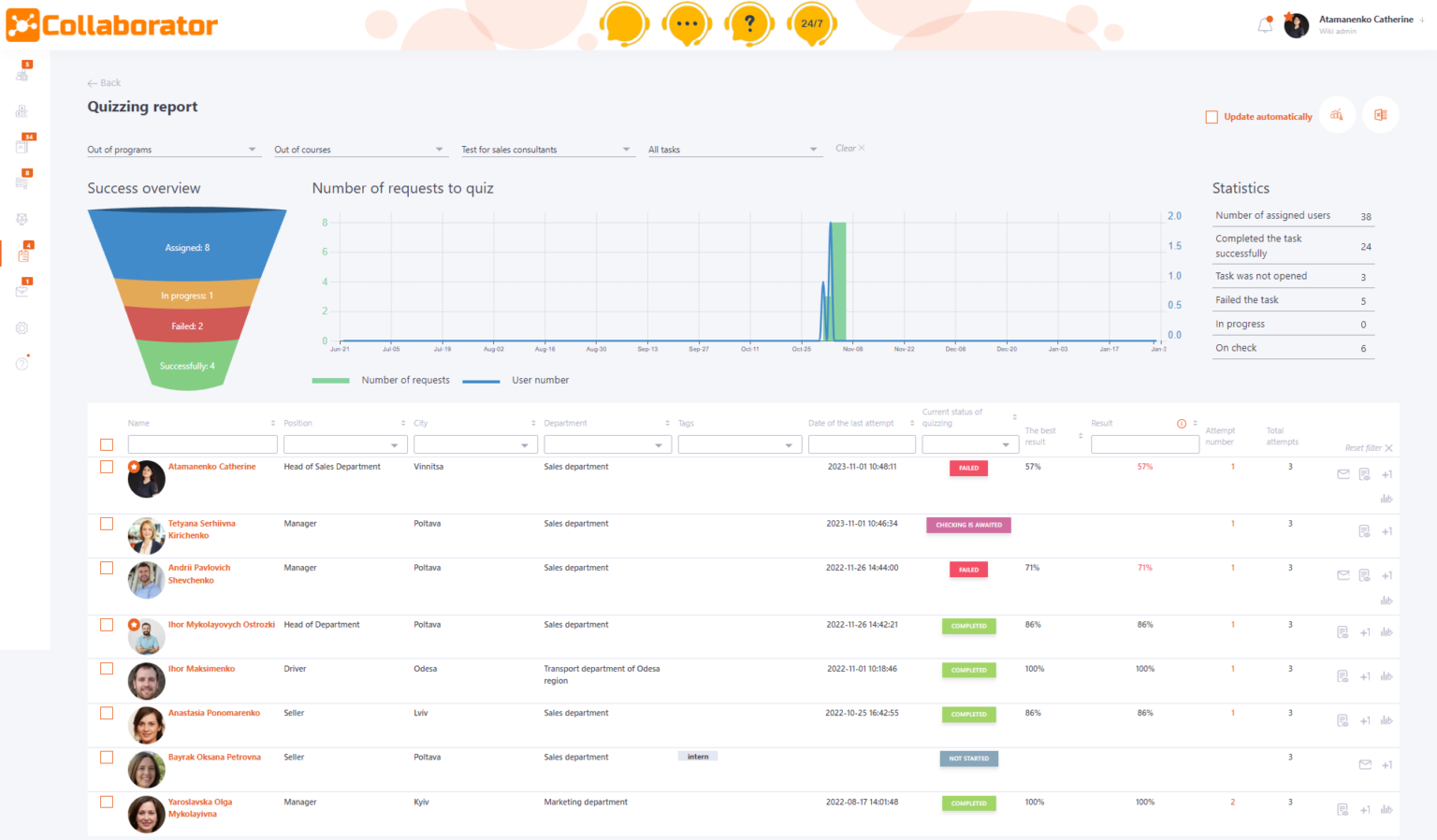Open Ihor Maksimenko's profile link
The image size is (1437, 840).
(201, 669)
